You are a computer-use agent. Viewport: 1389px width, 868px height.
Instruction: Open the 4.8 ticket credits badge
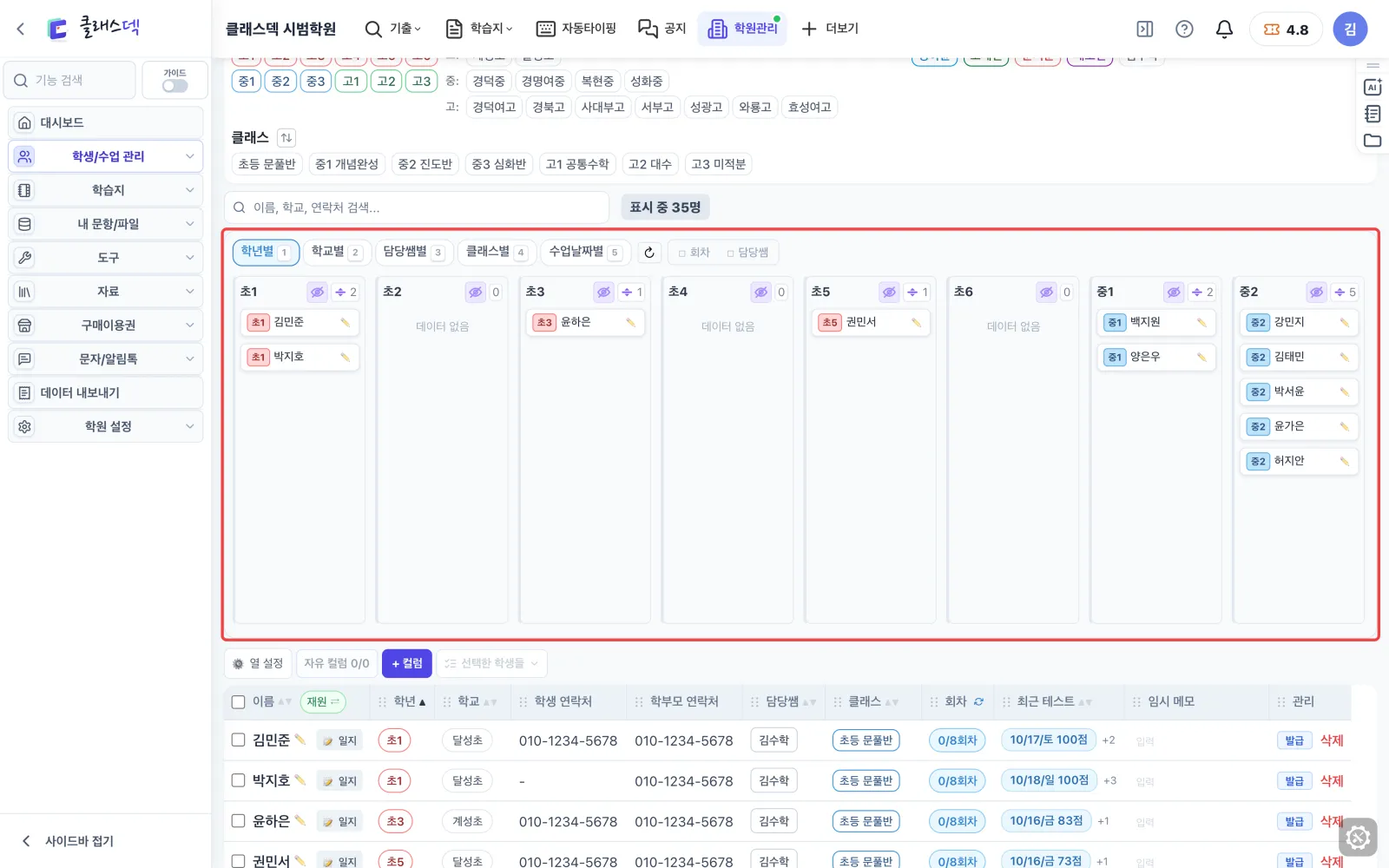(1286, 29)
